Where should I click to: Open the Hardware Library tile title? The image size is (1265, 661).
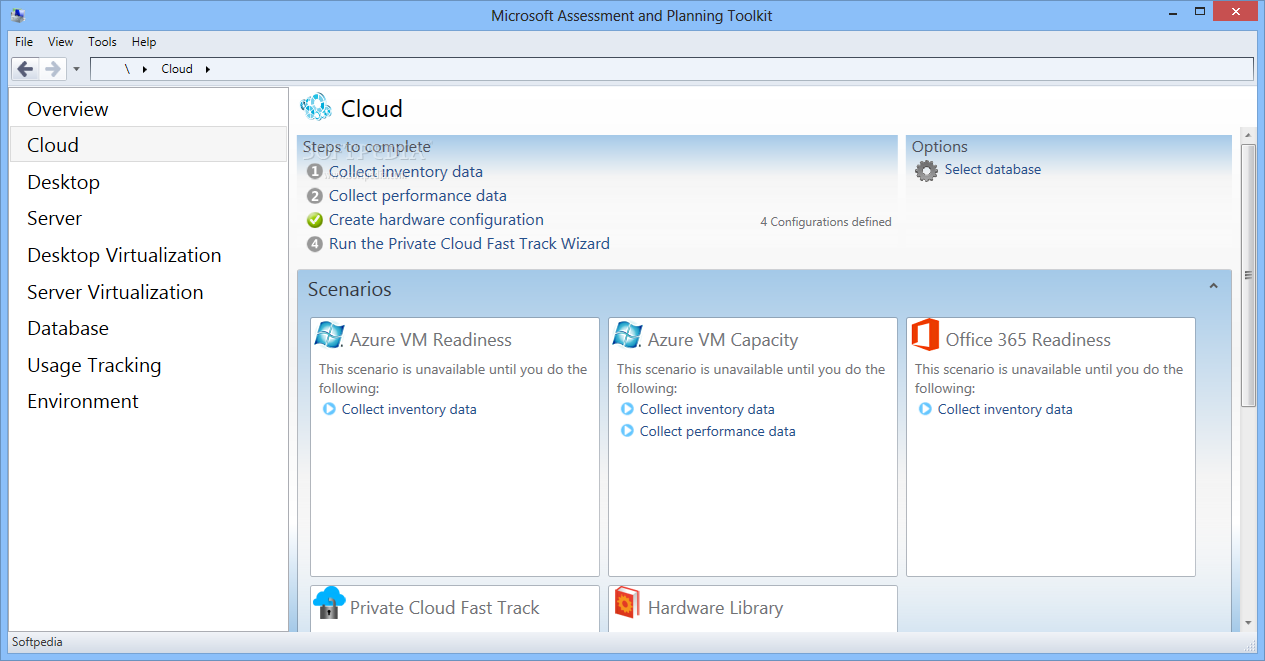point(715,608)
